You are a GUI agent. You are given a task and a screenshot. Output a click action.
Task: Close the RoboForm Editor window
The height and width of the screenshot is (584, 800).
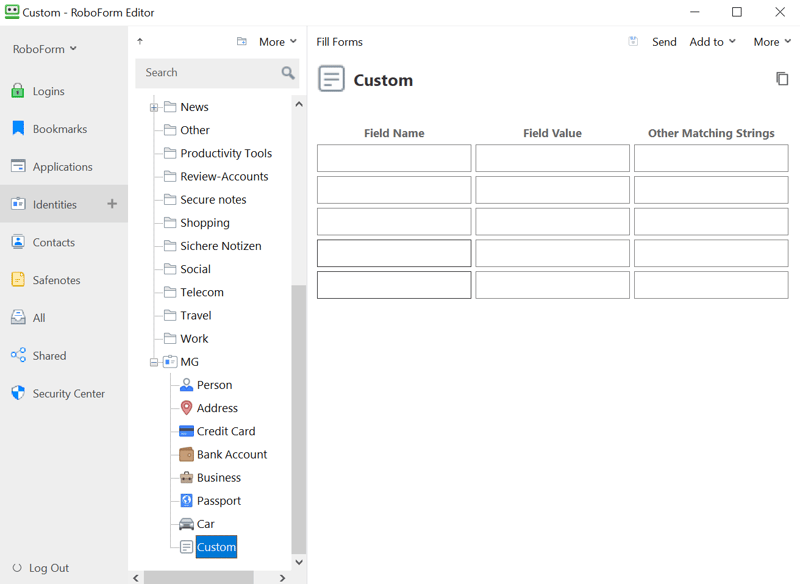[x=780, y=12]
